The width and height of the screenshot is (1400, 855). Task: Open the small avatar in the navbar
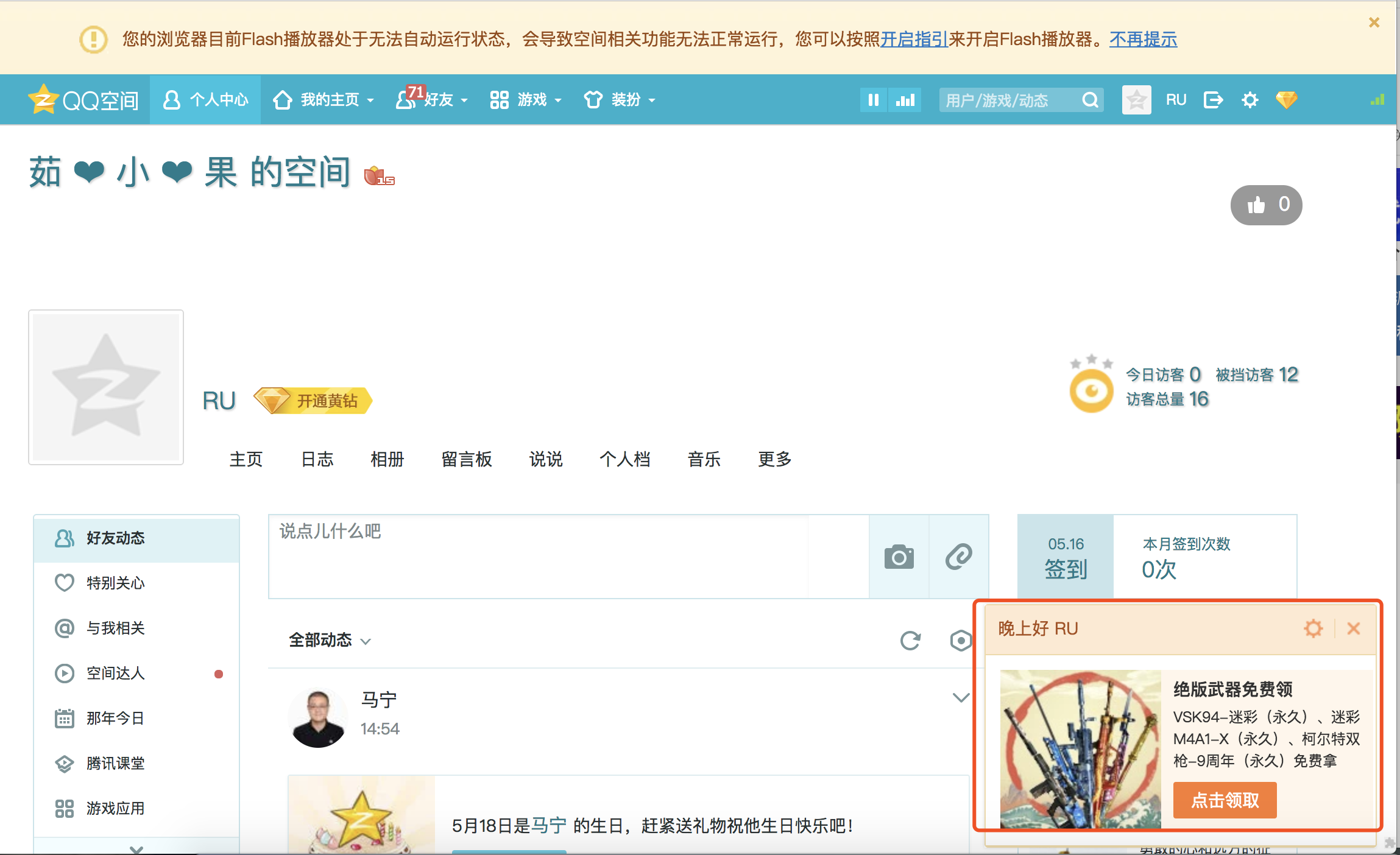pos(1136,100)
